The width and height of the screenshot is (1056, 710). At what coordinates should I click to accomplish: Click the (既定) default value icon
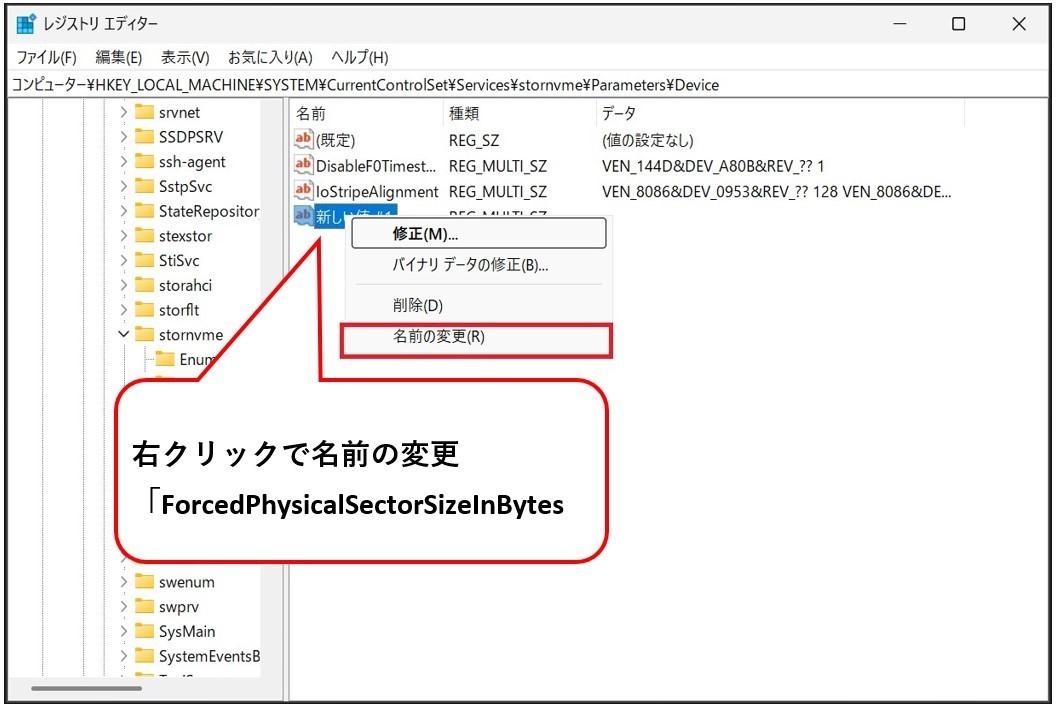(x=303, y=141)
